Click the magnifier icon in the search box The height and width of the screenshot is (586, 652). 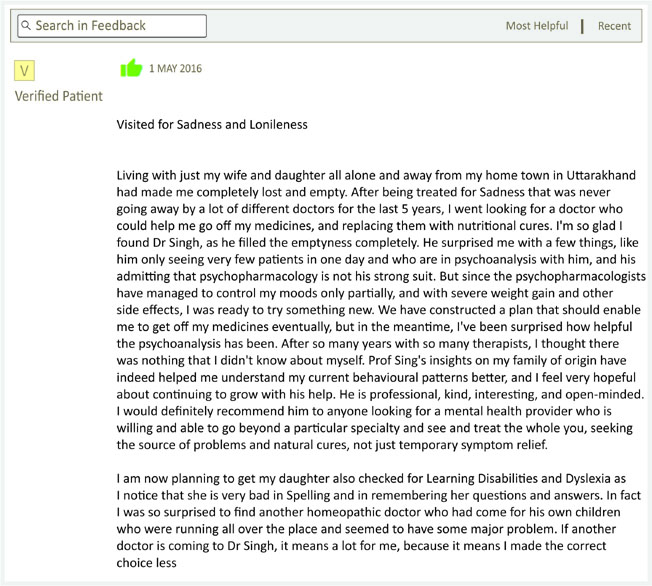(x=26, y=26)
